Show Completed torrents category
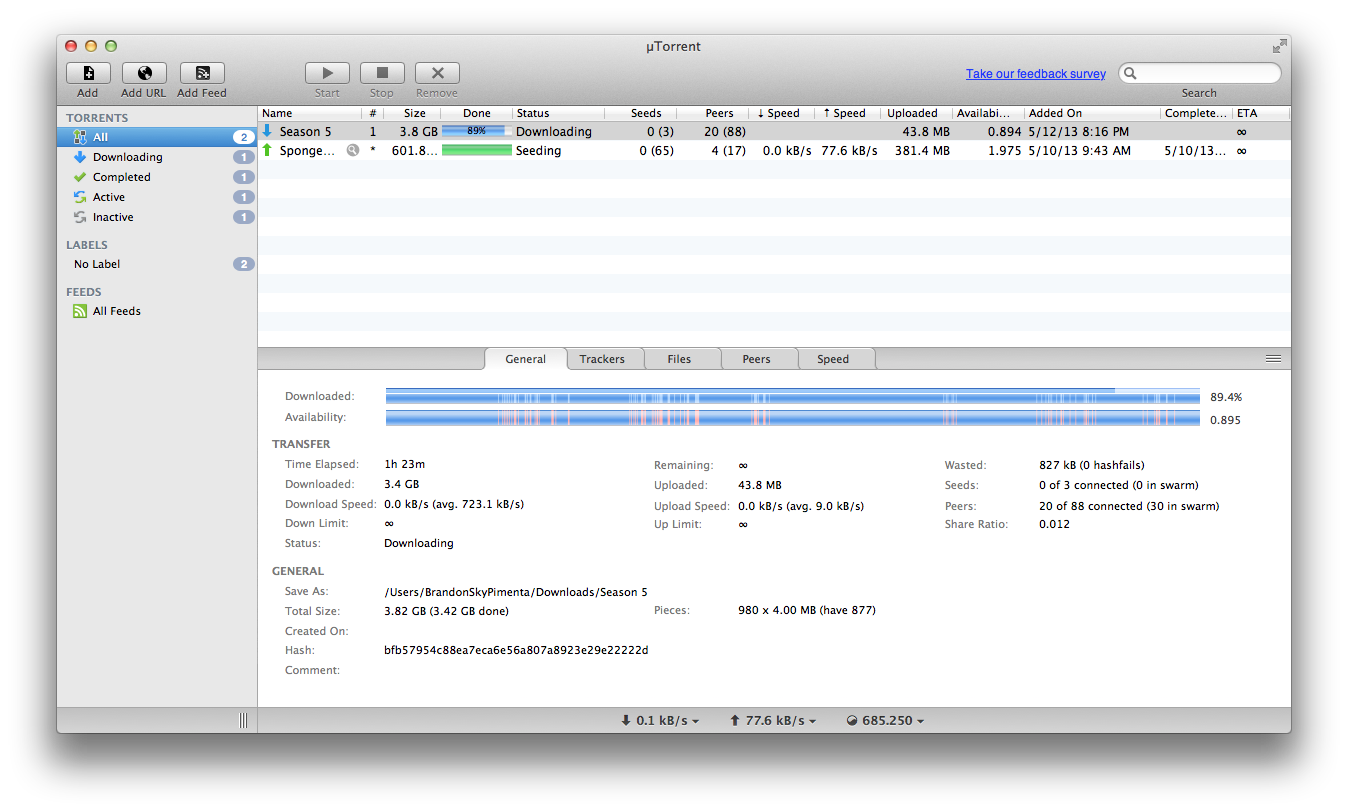The image size is (1348, 812). pos(157,177)
